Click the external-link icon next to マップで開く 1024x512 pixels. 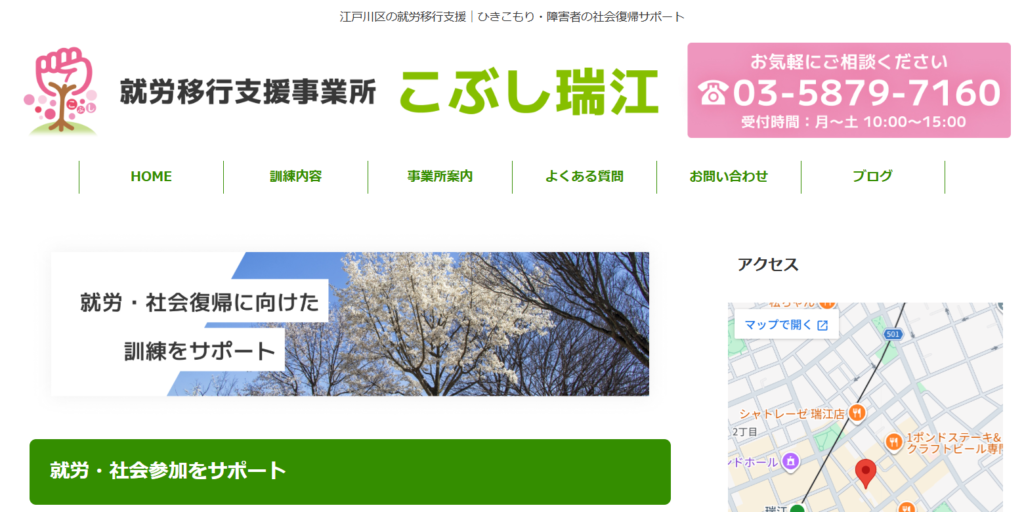822,325
